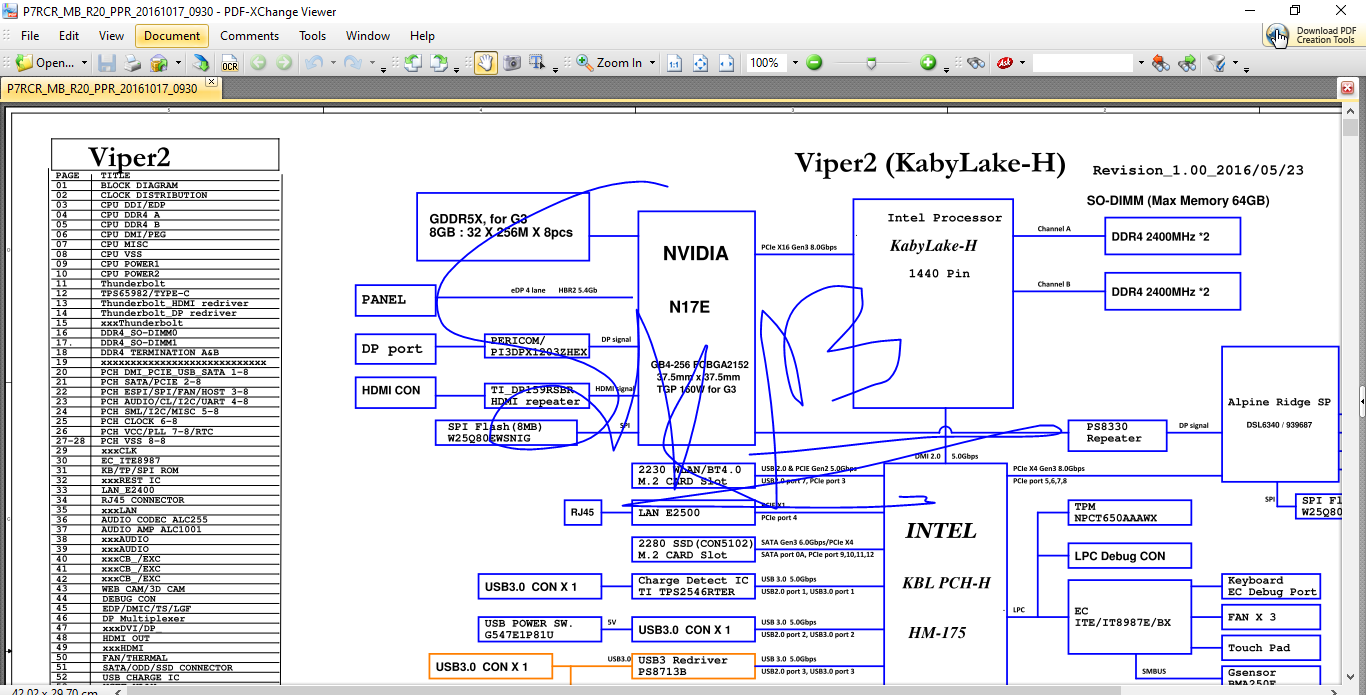This screenshot has width=1366, height=695.
Task: Find the next search match
Action: click(1187, 63)
